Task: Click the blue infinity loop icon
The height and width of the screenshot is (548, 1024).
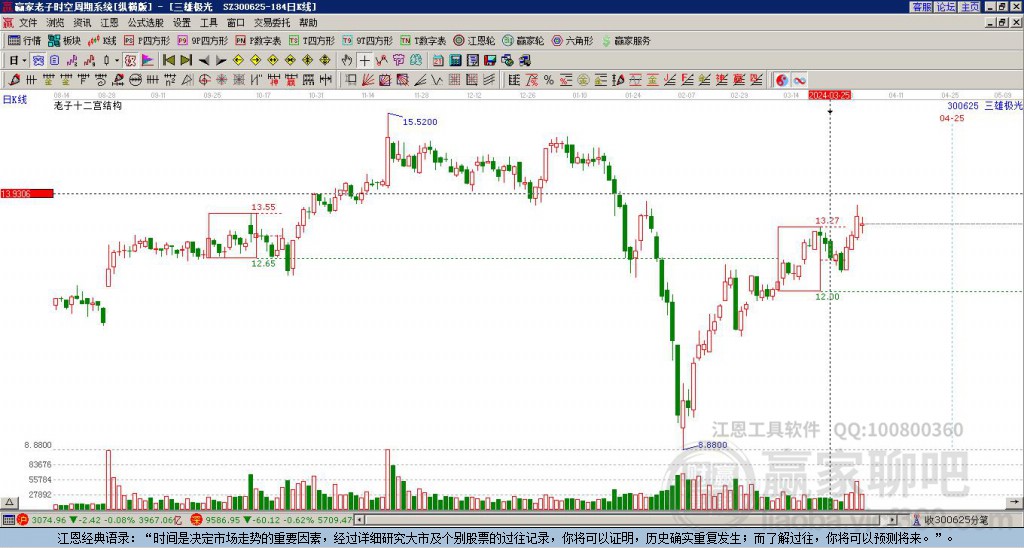Action: point(799,80)
